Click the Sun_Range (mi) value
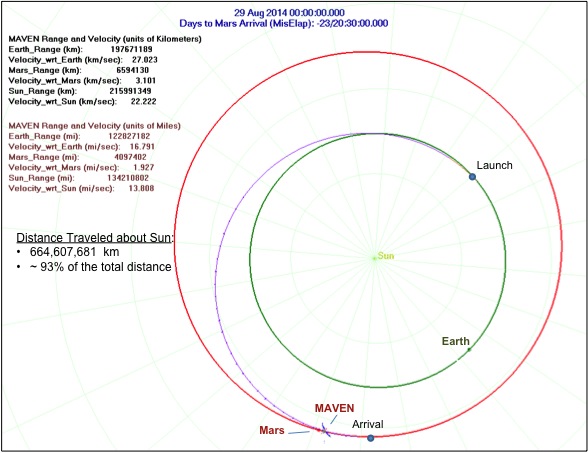This screenshot has width=588, height=453. pos(128,178)
